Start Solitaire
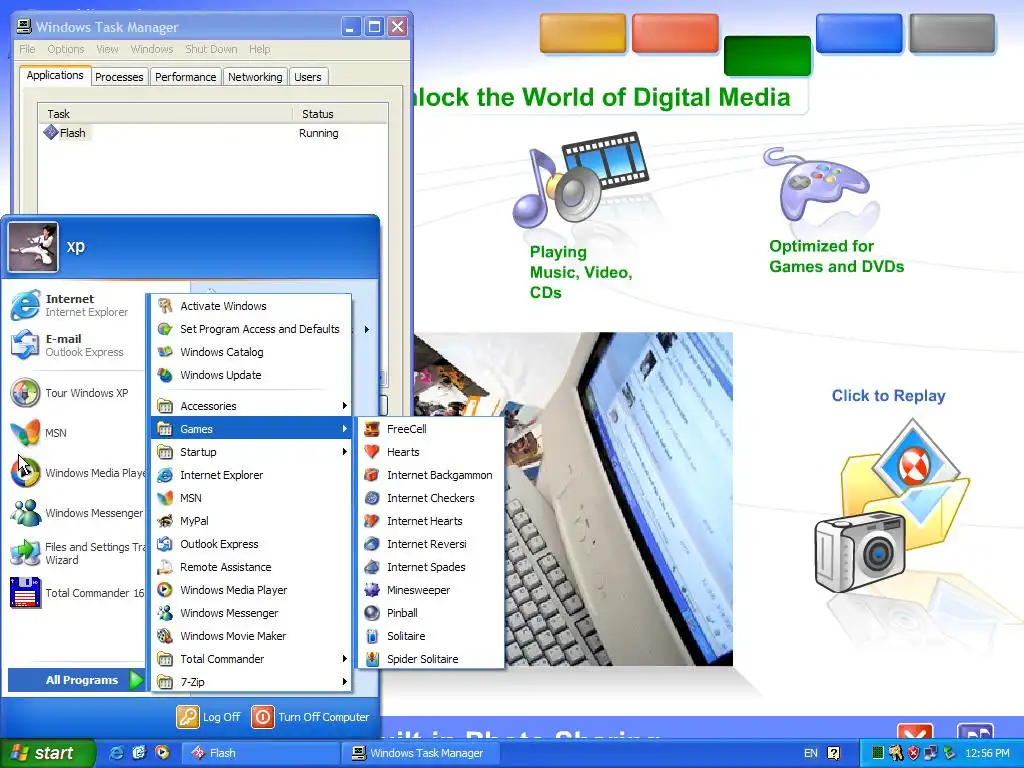The height and width of the screenshot is (768, 1024). (x=431, y=635)
